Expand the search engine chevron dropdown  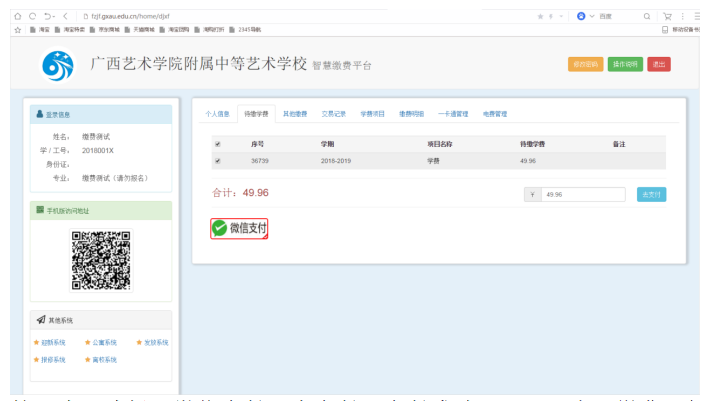point(592,16)
